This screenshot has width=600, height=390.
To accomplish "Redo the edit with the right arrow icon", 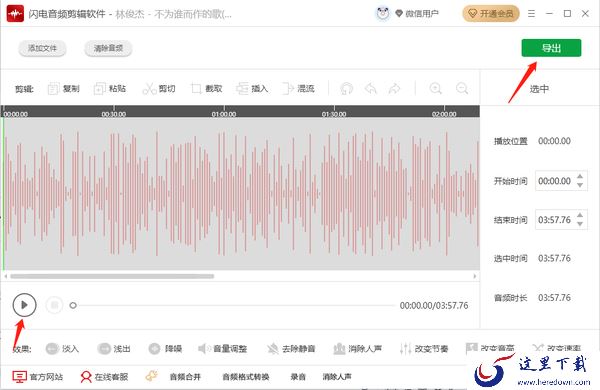I will pyautogui.click(x=394, y=89).
